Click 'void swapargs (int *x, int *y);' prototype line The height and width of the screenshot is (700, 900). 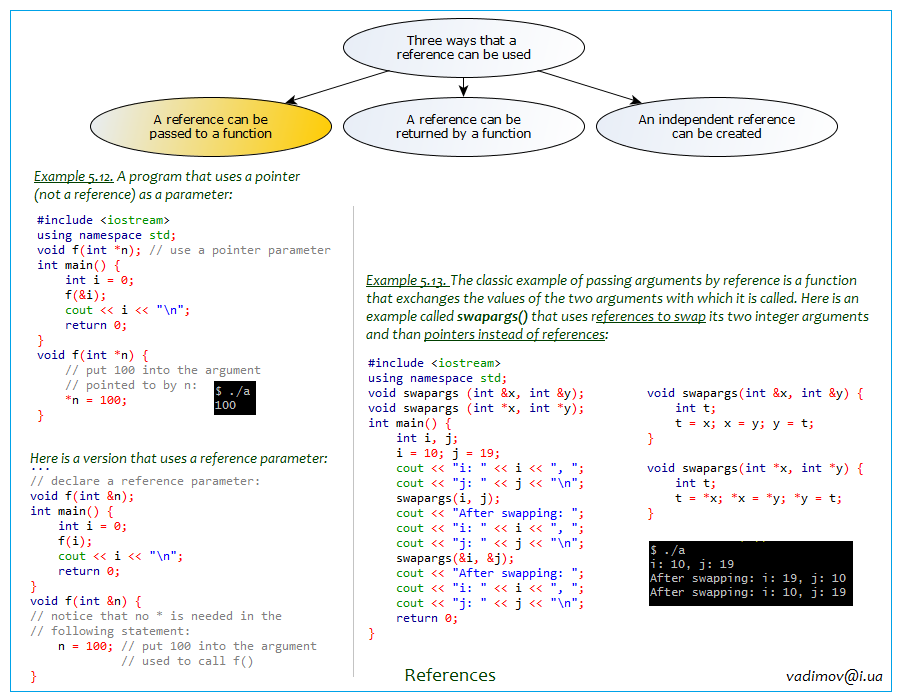point(476,408)
